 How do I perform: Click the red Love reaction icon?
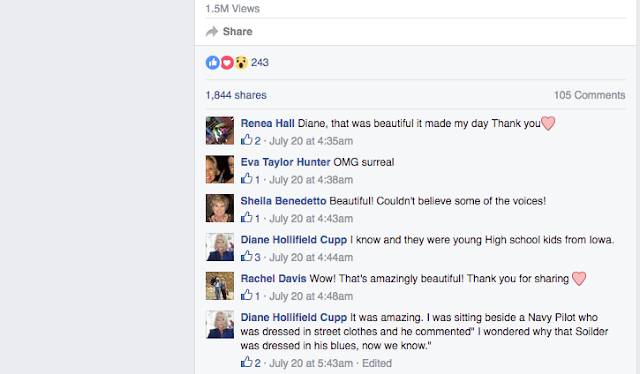227,62
